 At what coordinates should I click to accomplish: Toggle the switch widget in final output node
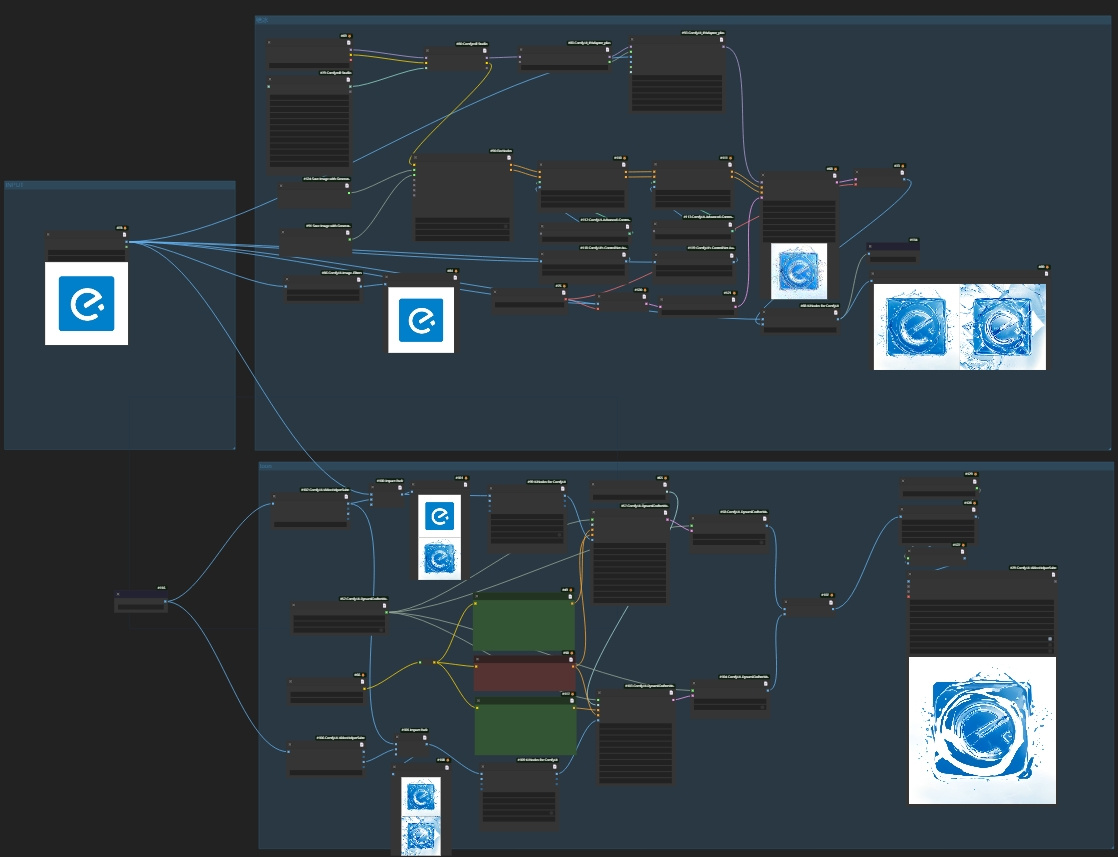(1050, 640)
